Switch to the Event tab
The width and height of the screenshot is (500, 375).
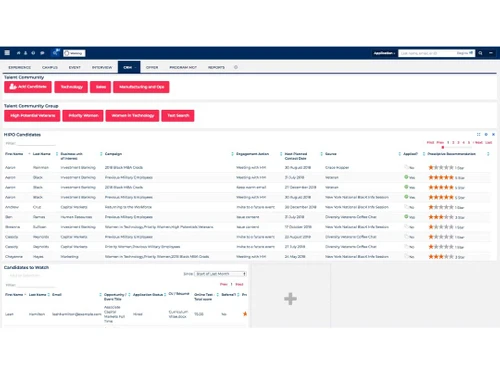(x=75, y=67)
